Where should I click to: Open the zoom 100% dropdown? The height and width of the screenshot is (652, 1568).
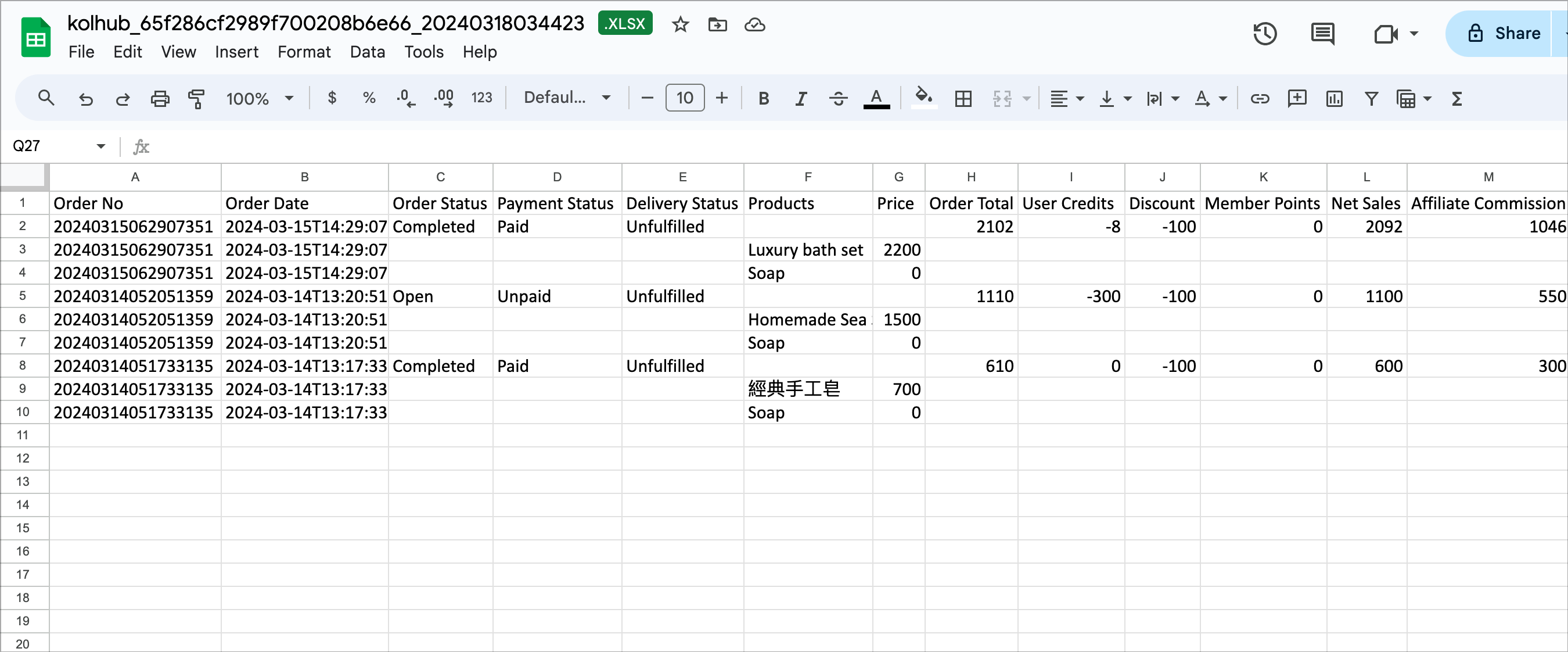click(x=260, y=98)
